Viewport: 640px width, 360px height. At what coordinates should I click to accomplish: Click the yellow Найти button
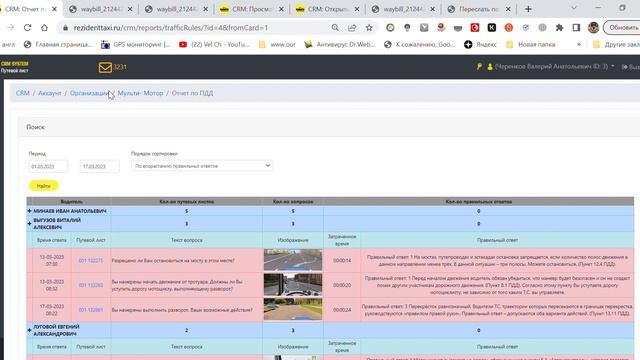click(44, 186)
